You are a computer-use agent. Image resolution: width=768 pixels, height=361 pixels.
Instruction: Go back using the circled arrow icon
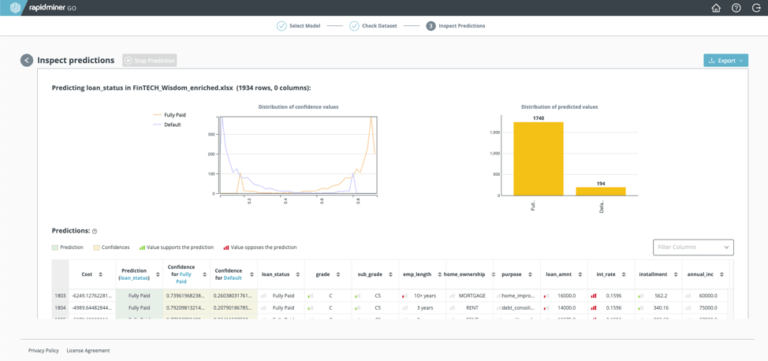pyautogui.click(x=26, y=60)
